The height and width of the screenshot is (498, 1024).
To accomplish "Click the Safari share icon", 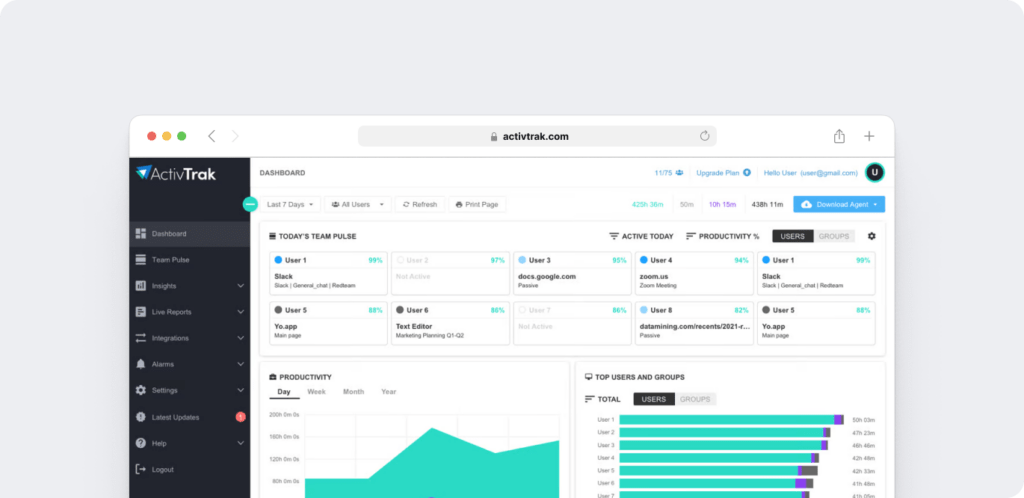I will [839, 136].
